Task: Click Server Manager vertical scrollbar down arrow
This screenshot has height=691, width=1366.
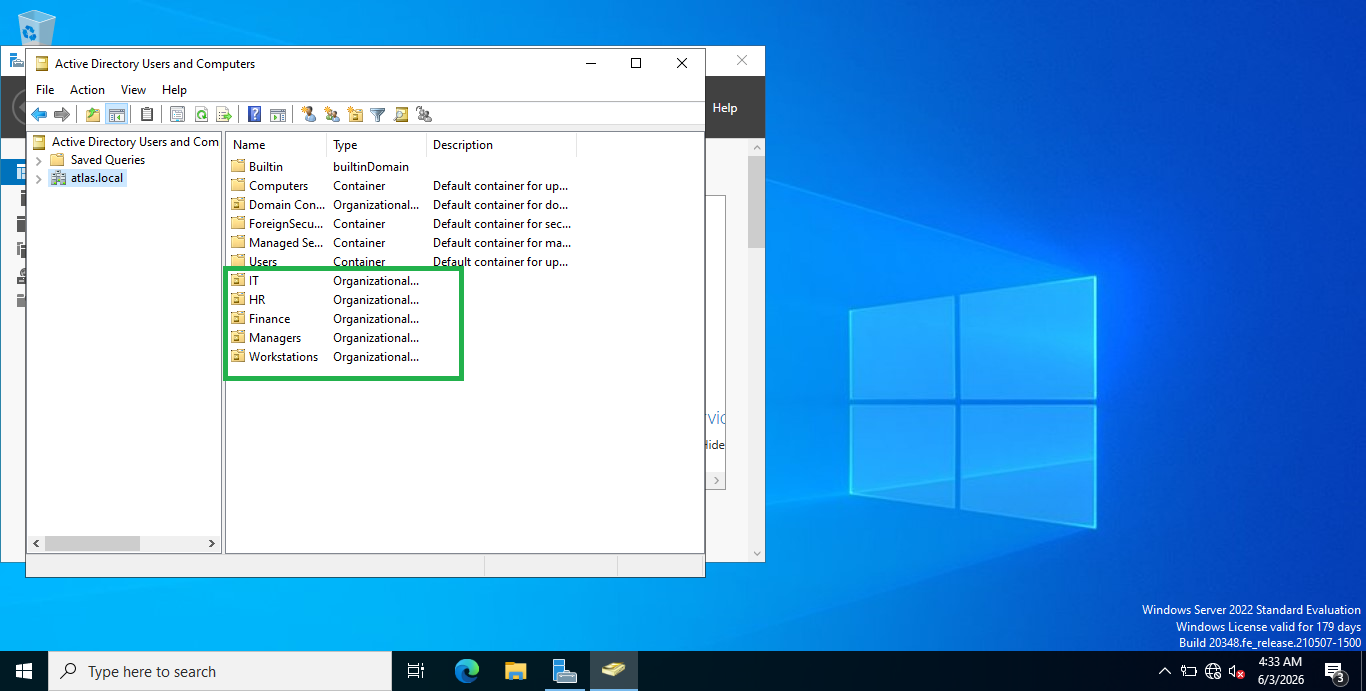Action: click(757, 553)
